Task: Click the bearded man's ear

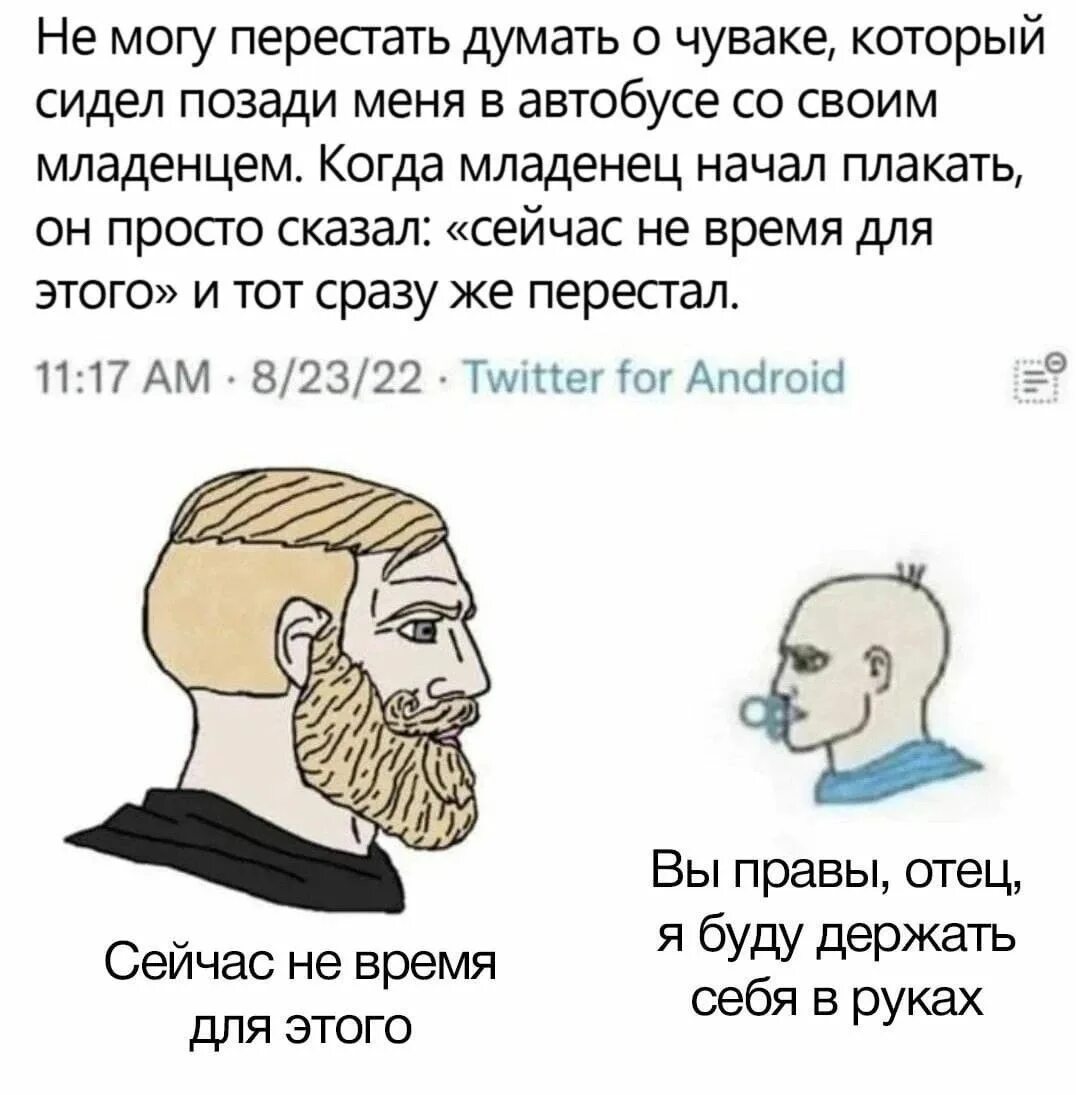Action: point(309,637)
